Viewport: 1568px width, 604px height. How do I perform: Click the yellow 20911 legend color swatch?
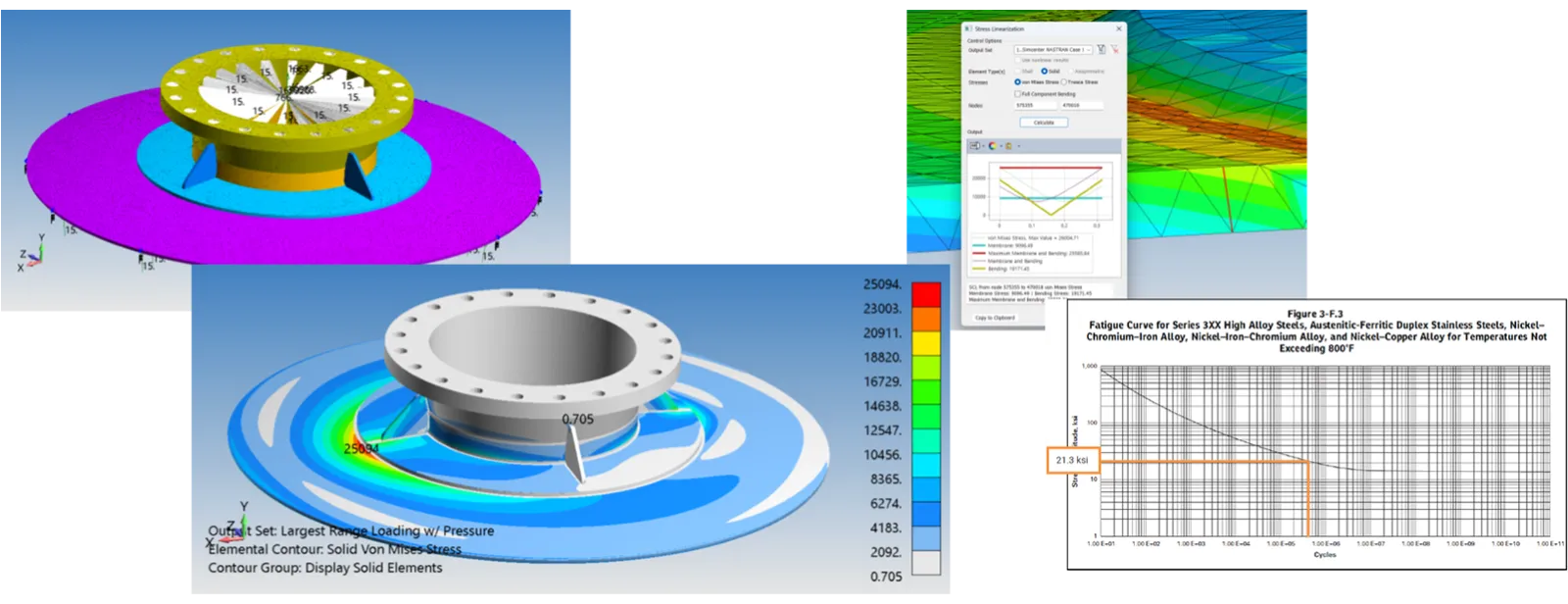point(926,343)
